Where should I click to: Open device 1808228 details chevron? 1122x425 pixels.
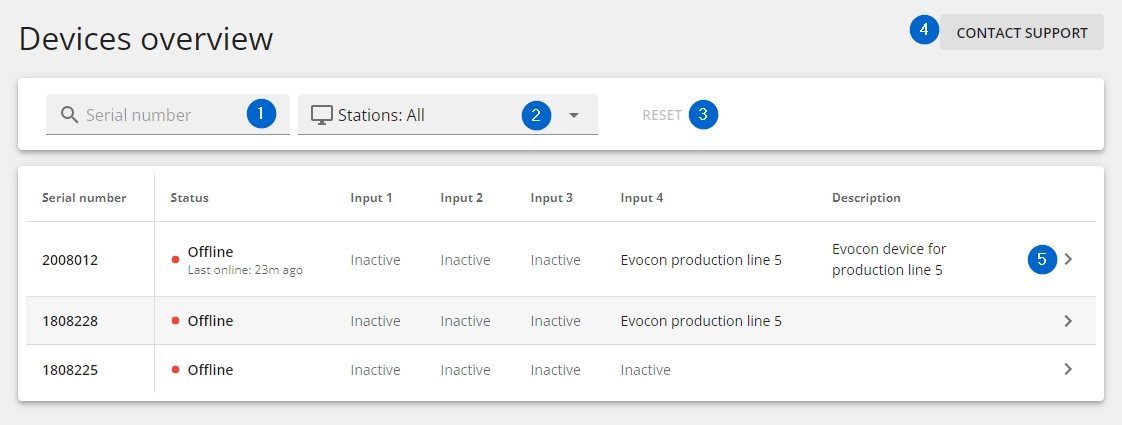(x=1068, y=321)
